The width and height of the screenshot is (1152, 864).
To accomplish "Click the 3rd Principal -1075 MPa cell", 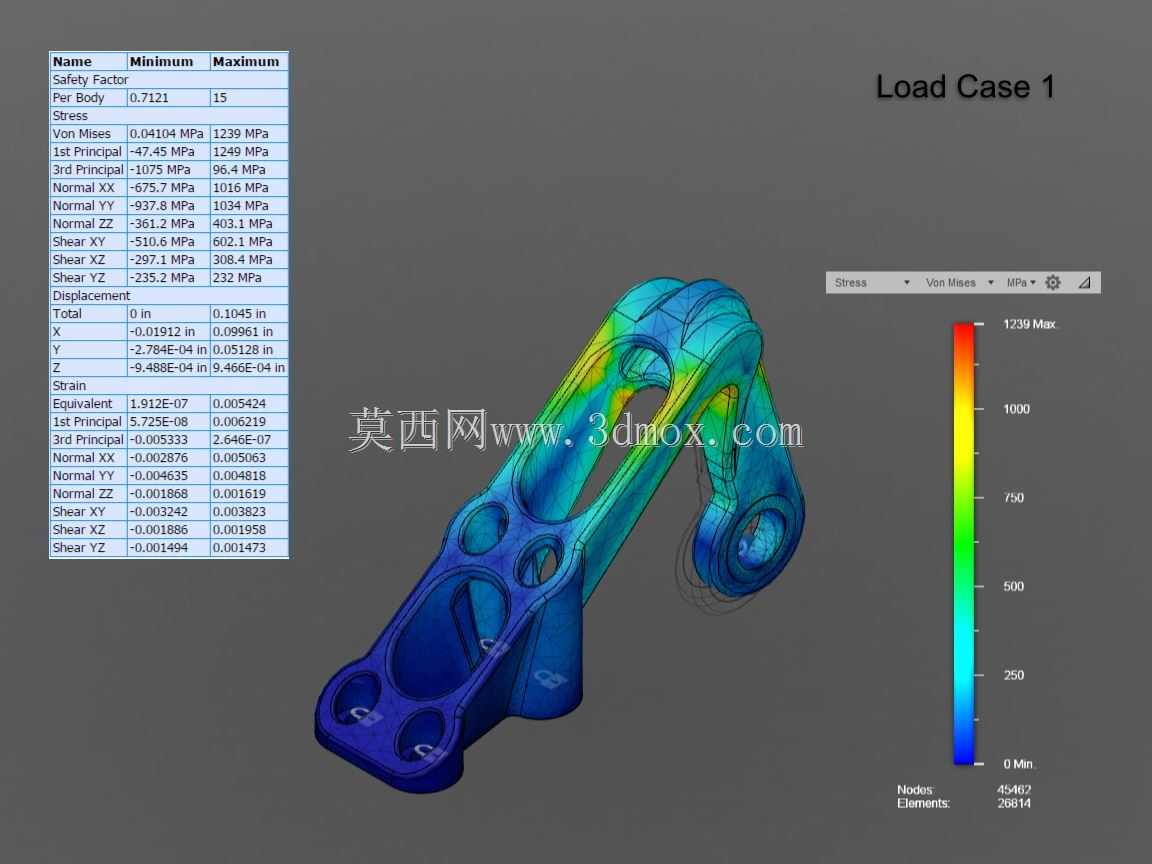I will (168, 170).
